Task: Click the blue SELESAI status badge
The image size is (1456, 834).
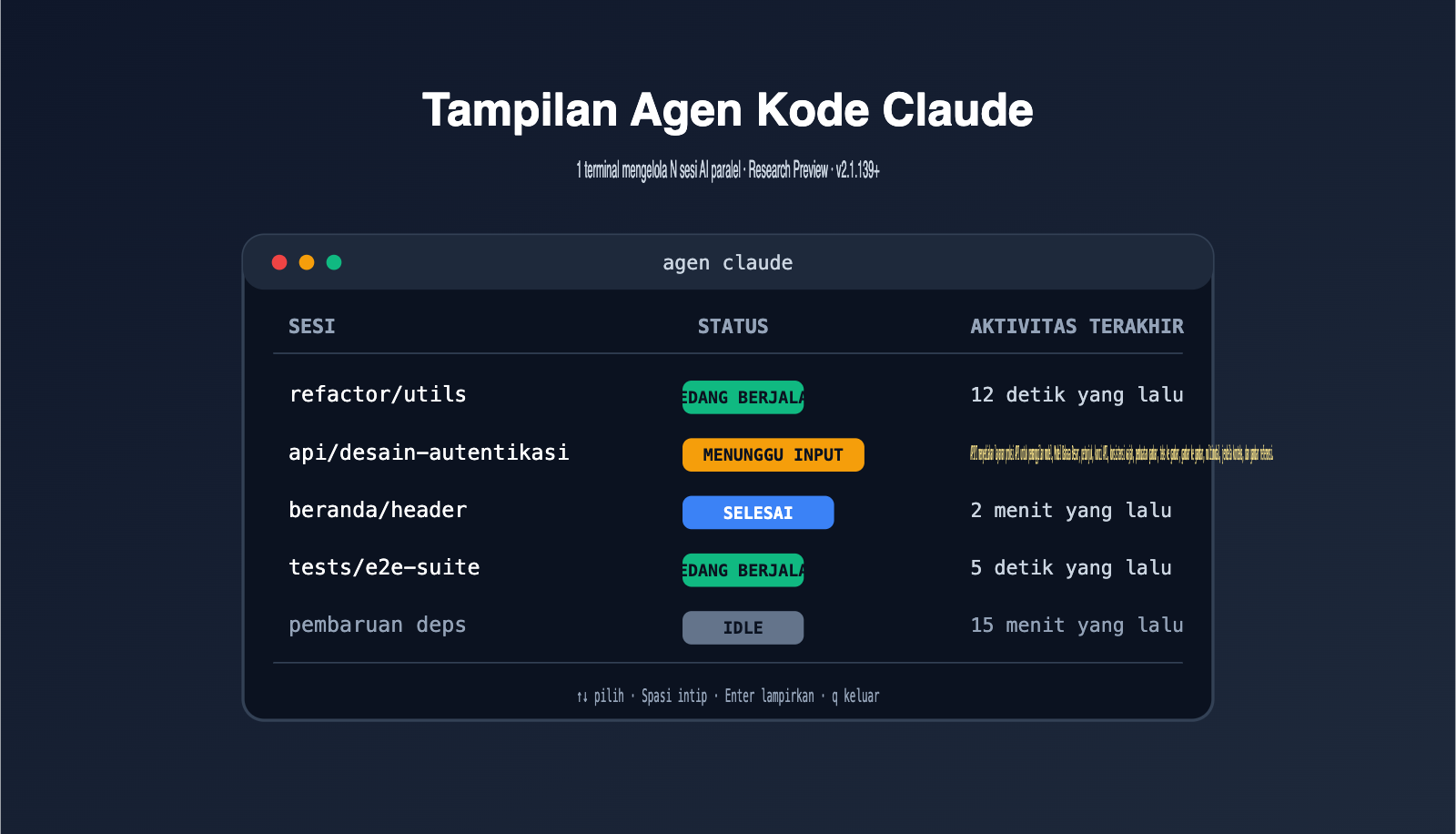Action: (x=758, y=513)
